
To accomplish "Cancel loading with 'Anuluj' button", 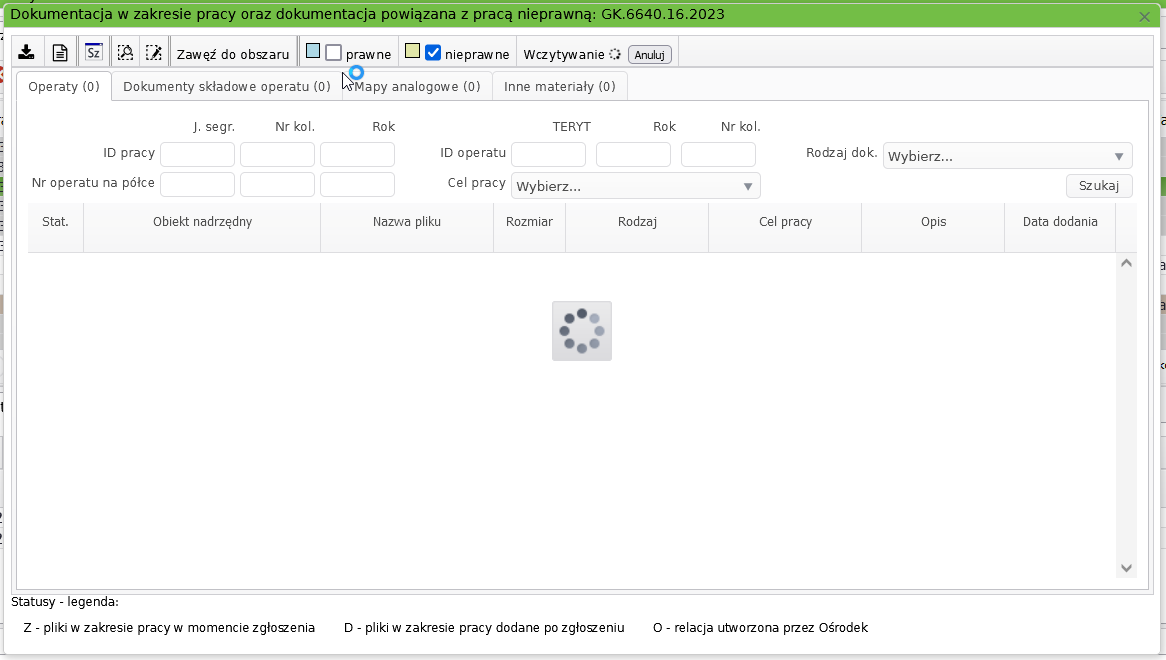I will tap(650, 55).
